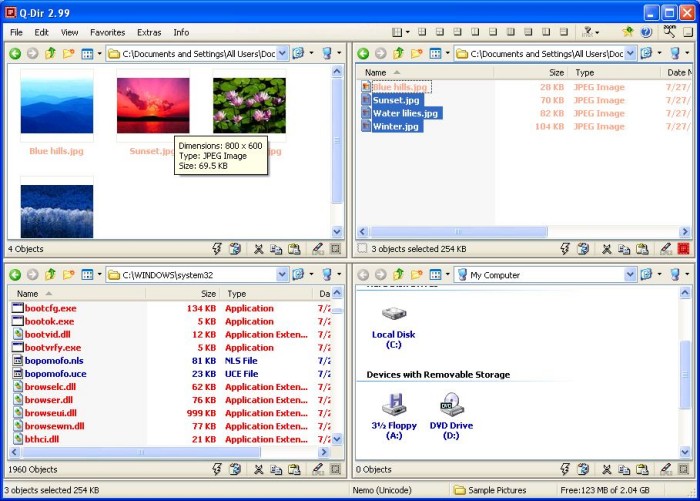Expand the C:\WINDOWS\system32 address dropdown
Image resolution: width=700 pixels, height=501 pixels.
(282, 275)
